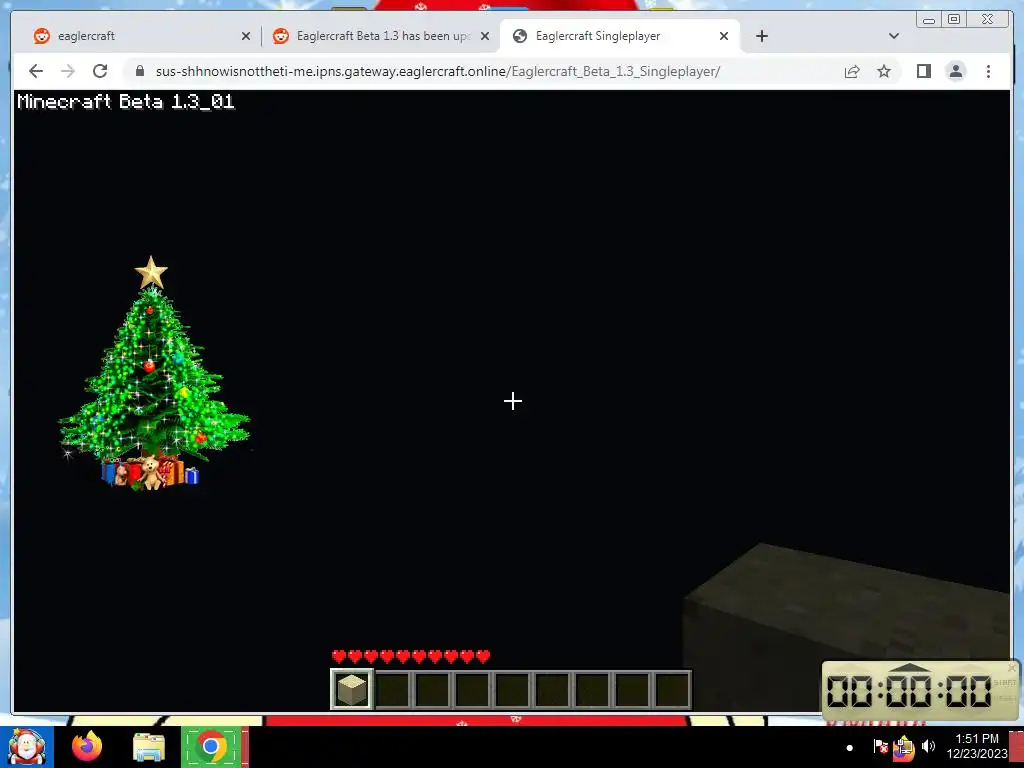The image size is (1024, 768).
Task: Click the star atop the Christmas tree
Action: (151, 273)
